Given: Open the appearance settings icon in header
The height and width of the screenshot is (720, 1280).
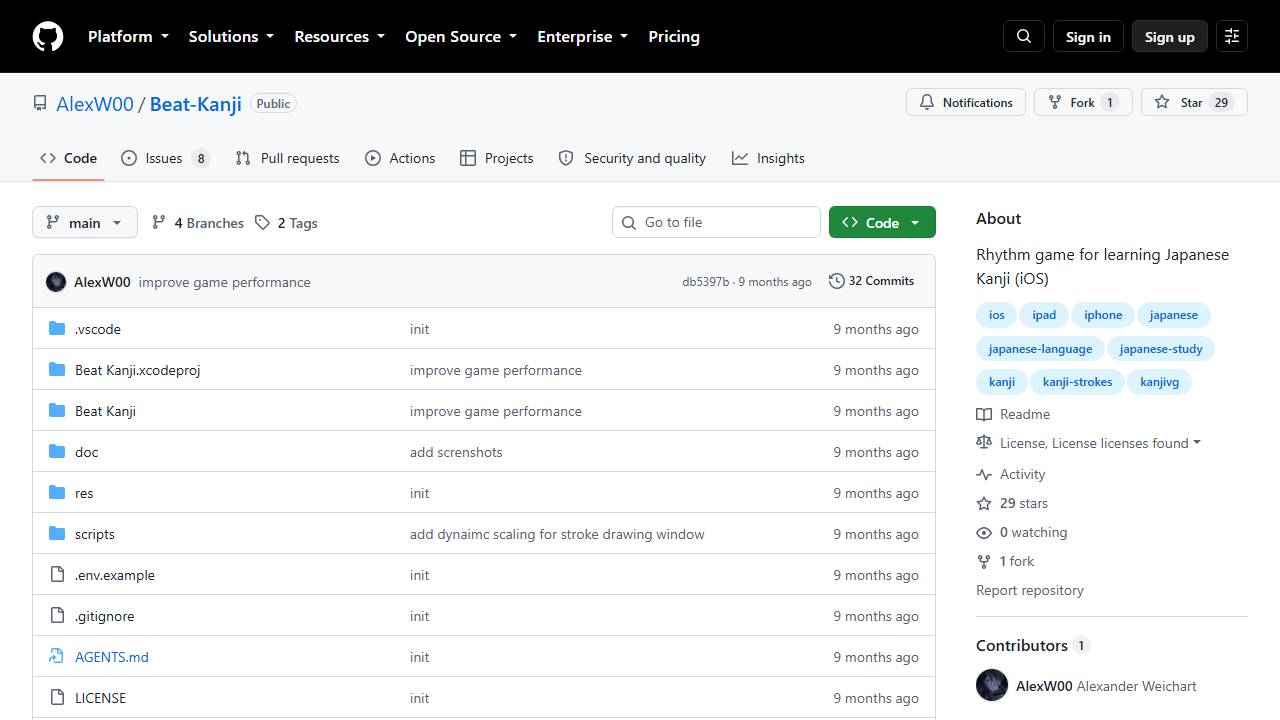Looking at the screenshot, I should click(x=1232, y=36).
